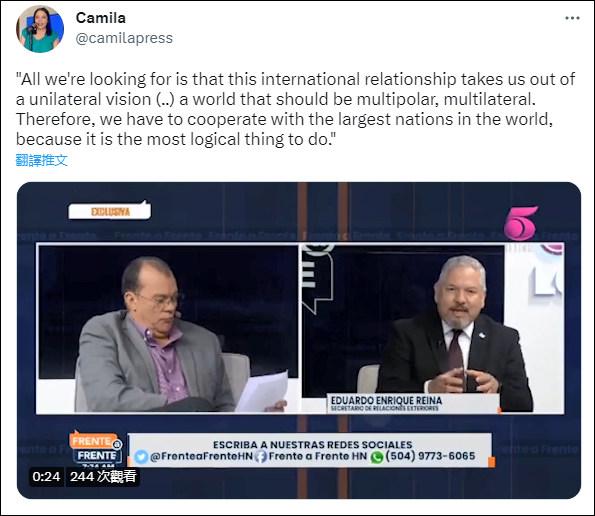Image resolution: width=595 pixels, height=516 pixels.
Task: Click the WhatsApp icon in banner
Action: pos(377,457)
